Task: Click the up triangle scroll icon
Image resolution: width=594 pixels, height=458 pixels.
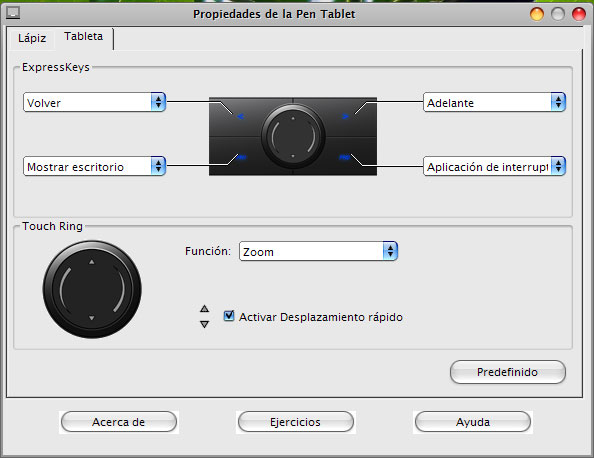Action: click(x=205, y=309)
